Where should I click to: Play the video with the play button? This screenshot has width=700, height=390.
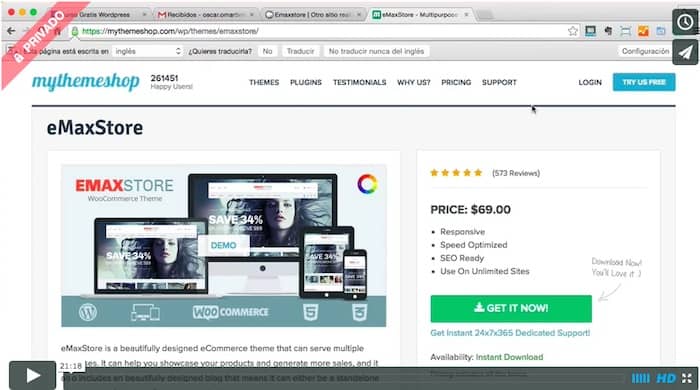[33, 376]
